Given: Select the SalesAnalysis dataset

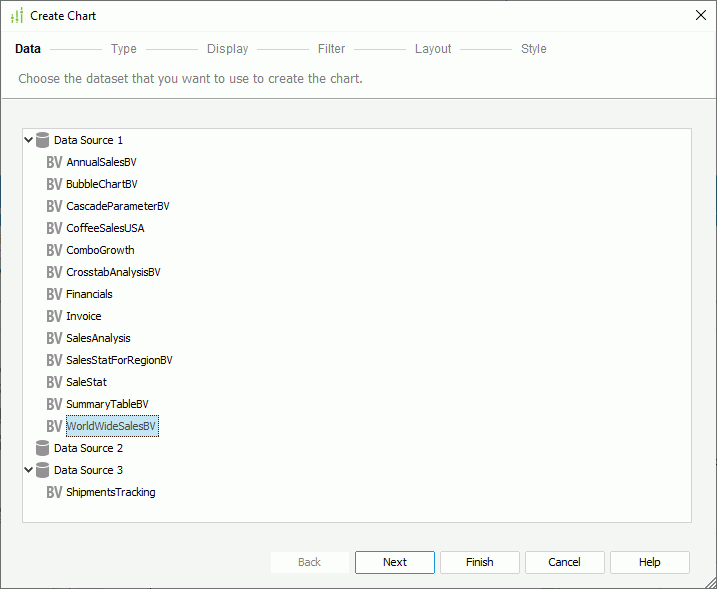Looking at the screenshot, I should (x=98, y=338).
